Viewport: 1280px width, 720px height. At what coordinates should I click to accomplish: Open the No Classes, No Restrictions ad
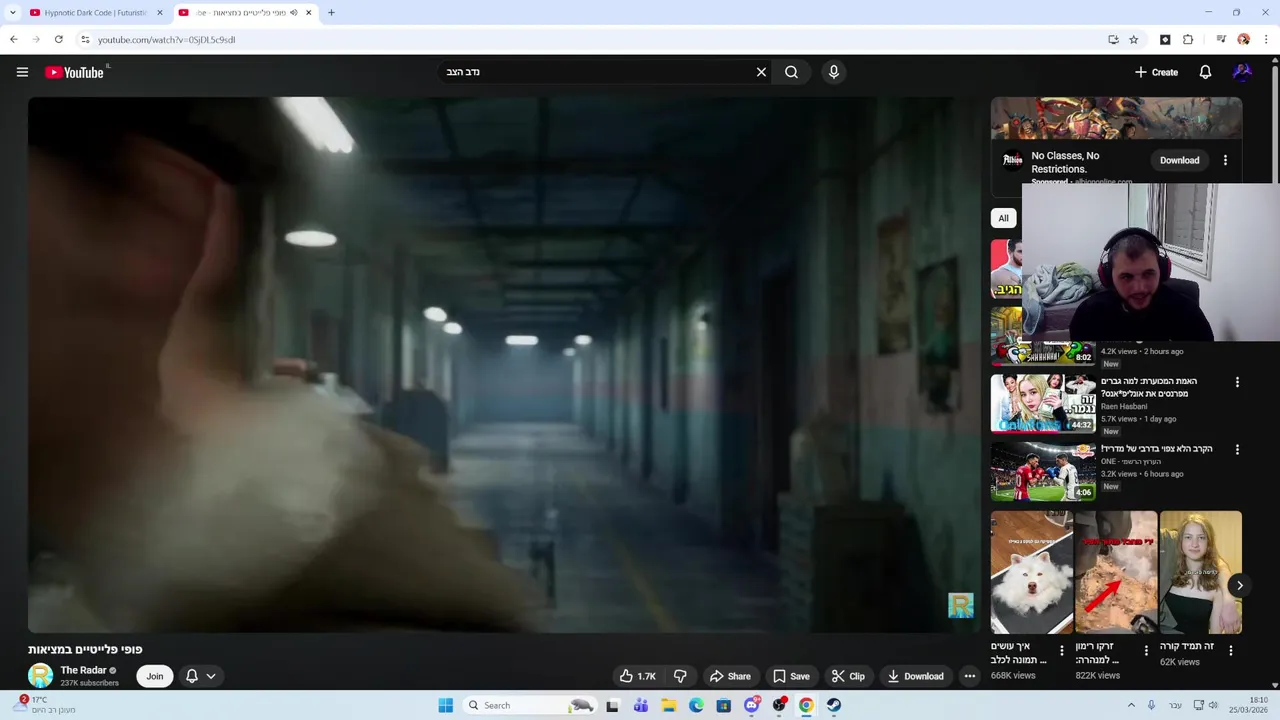1065,162
